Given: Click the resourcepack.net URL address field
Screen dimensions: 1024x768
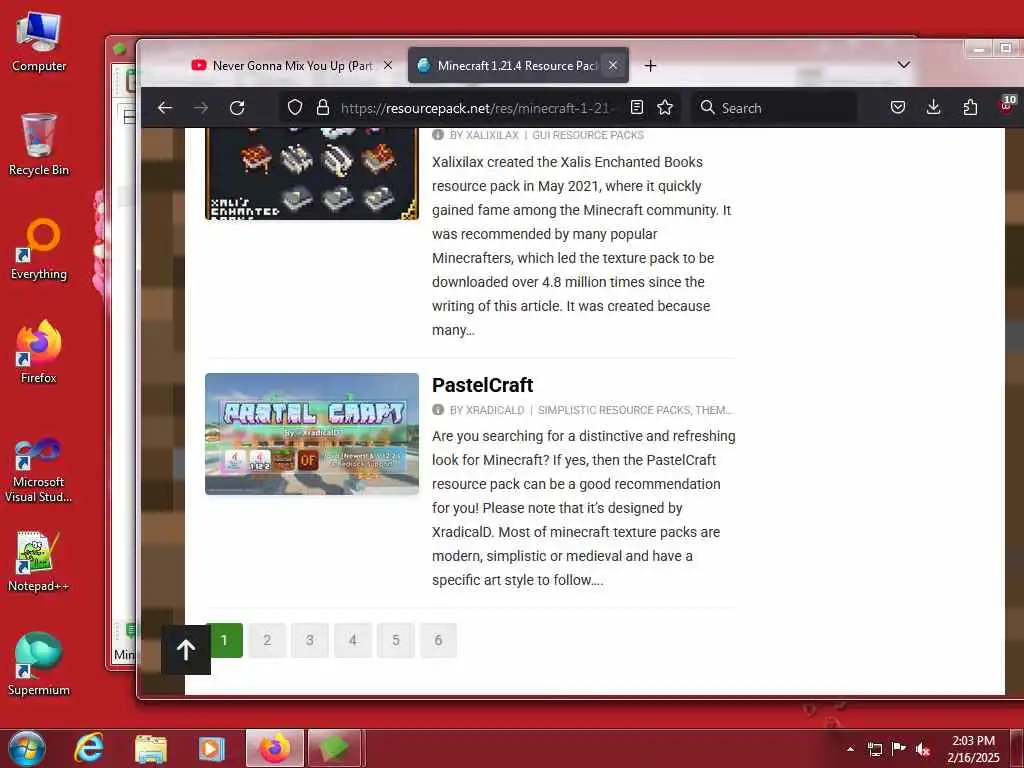Looking at the screenshot, I should pos(477,108).
